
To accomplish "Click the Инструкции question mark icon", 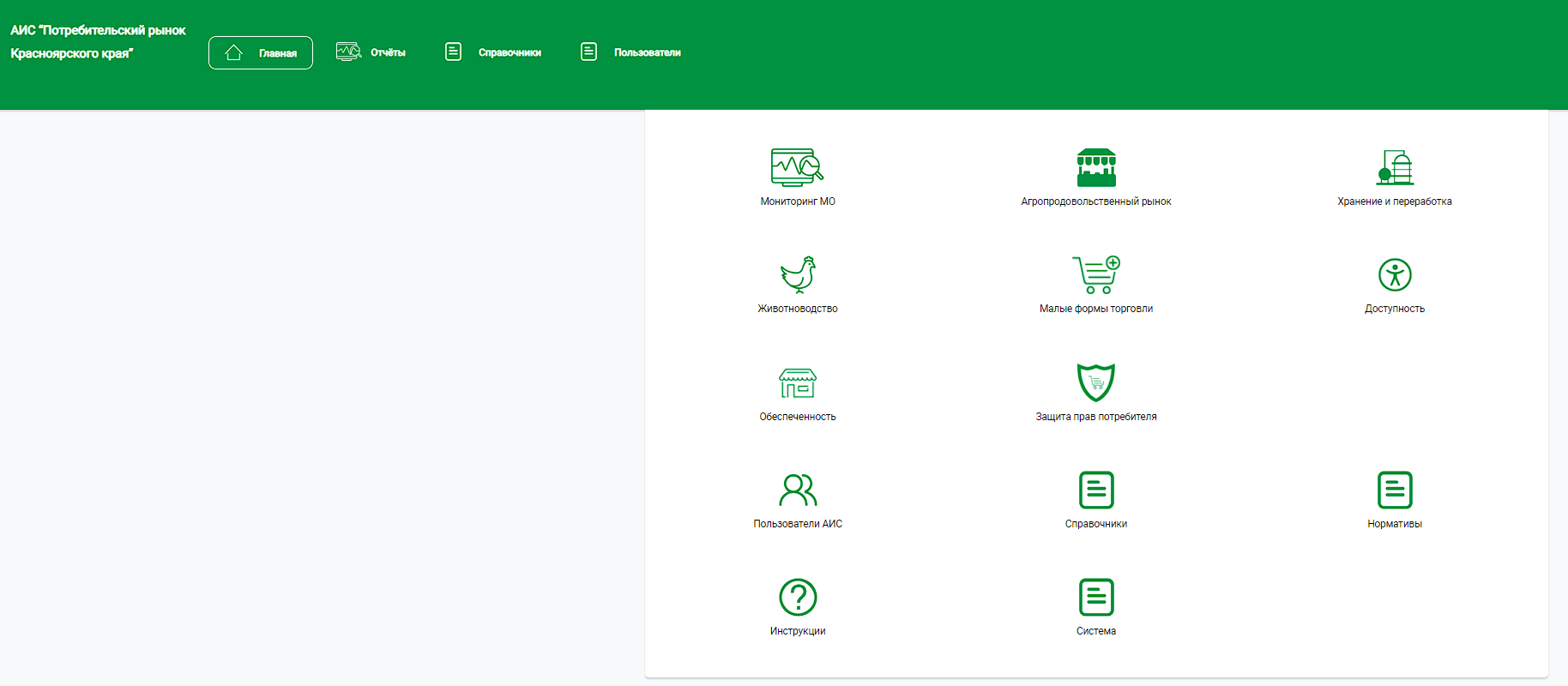I will (x=798, y=597).
